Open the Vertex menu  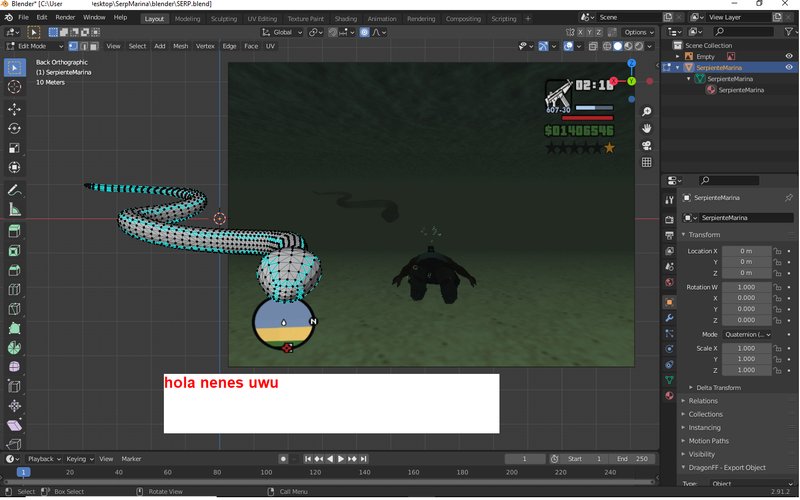click(205, 46)
